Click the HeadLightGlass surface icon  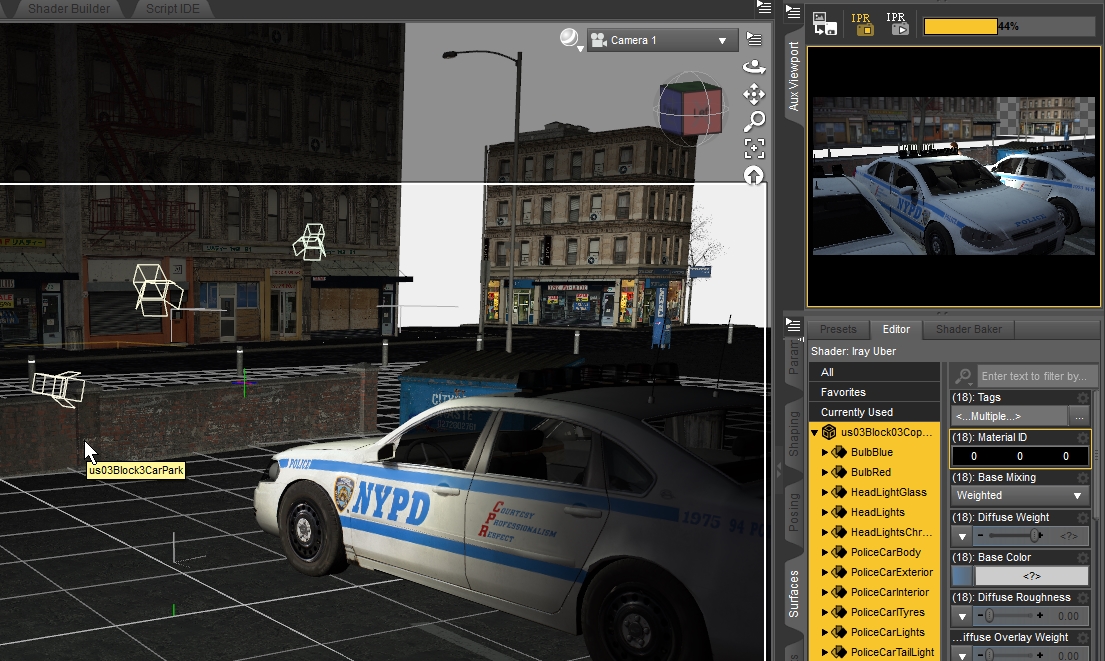coord(839,493)
